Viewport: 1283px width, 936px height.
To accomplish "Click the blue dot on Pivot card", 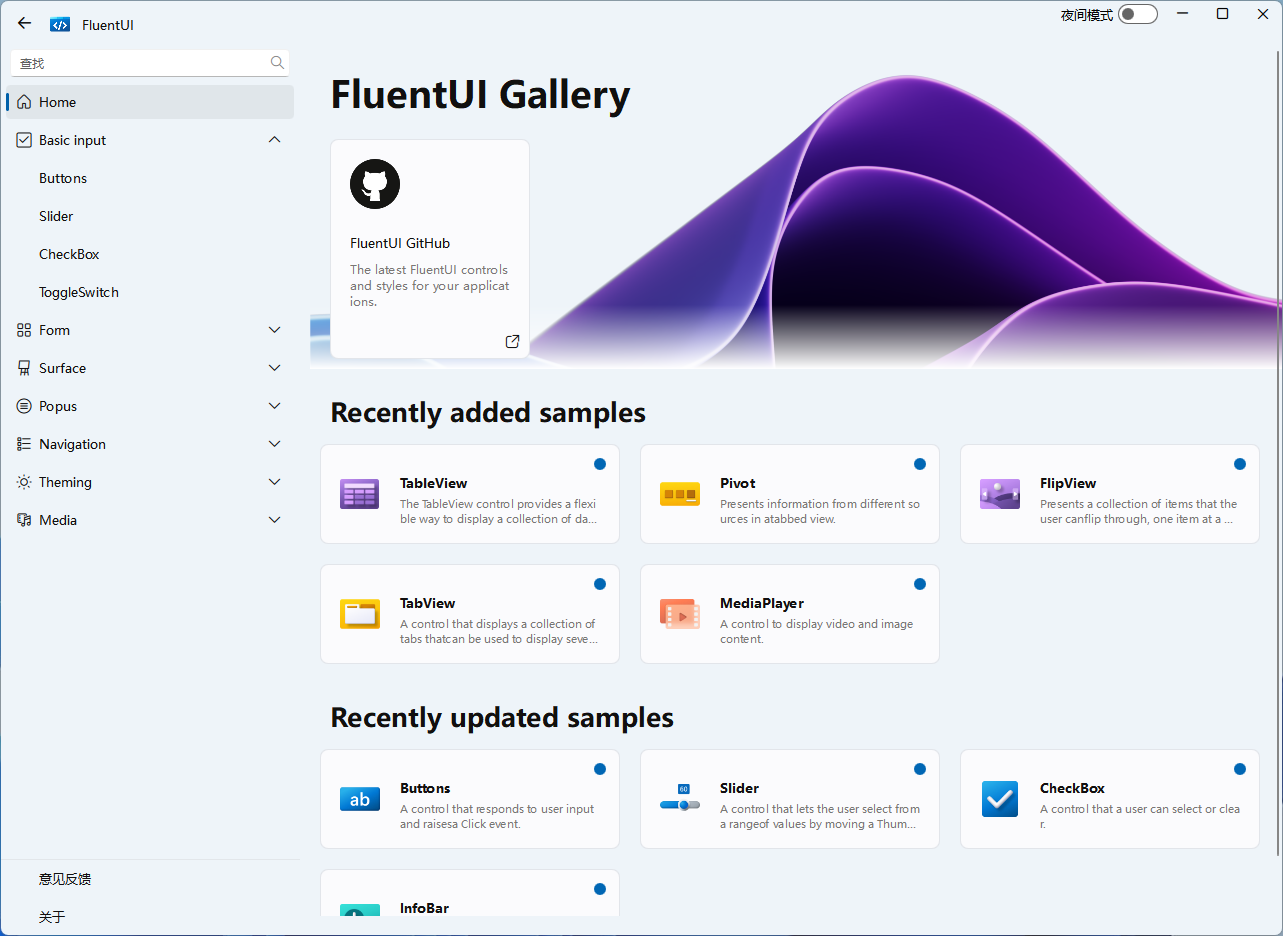I will pyautogui.click(x=919, y=464).
